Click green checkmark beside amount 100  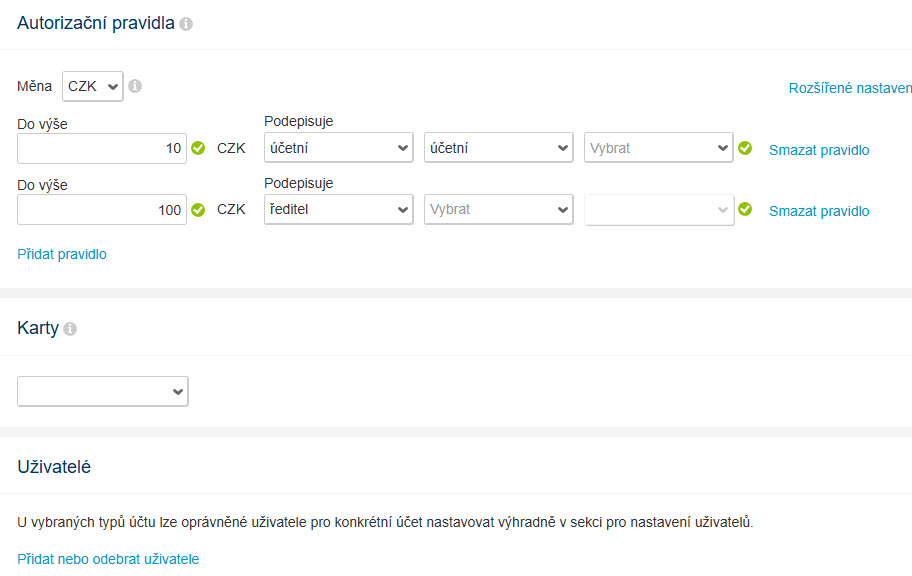tap(198, 210)
